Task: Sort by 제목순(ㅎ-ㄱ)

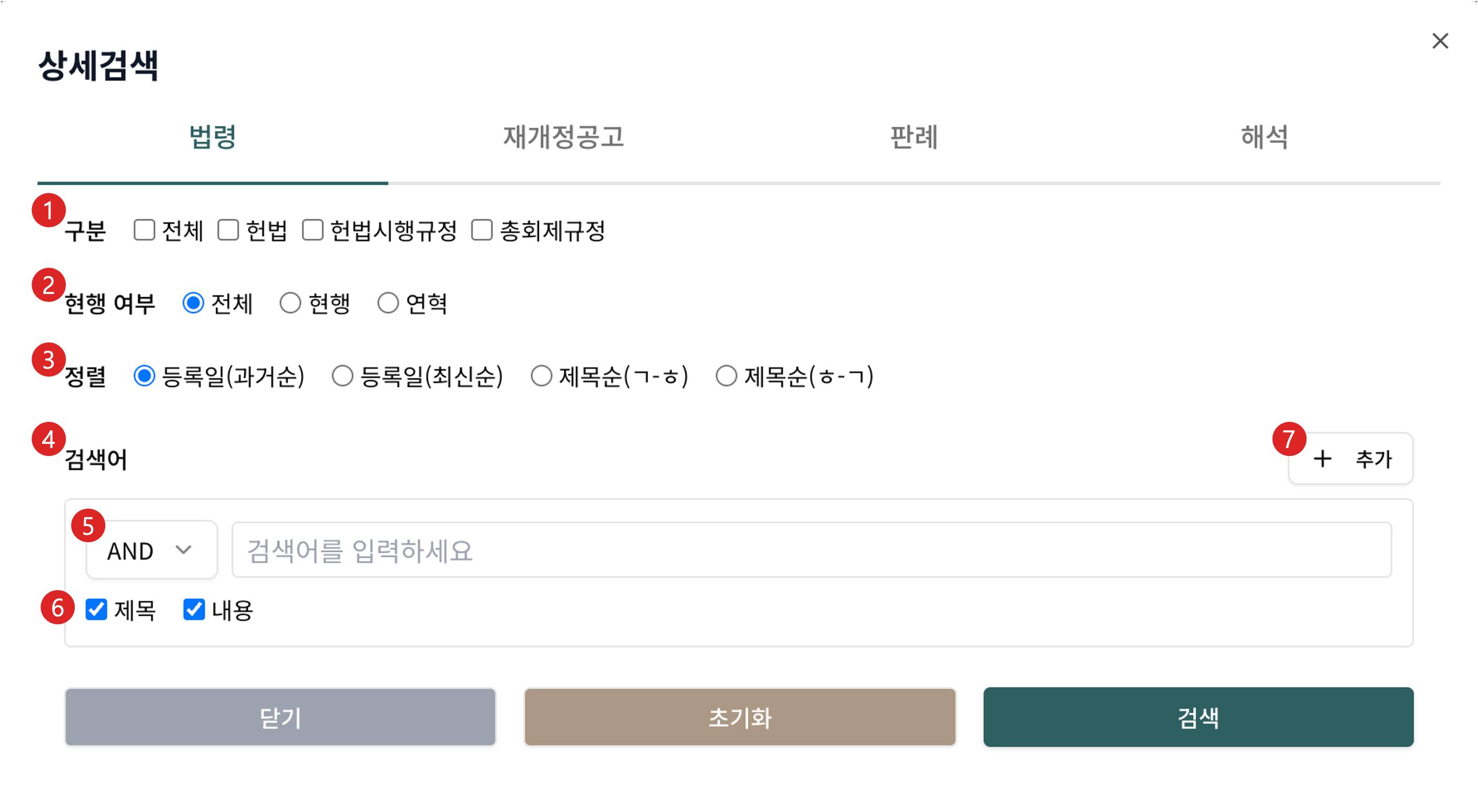Action: pos(727,377)
